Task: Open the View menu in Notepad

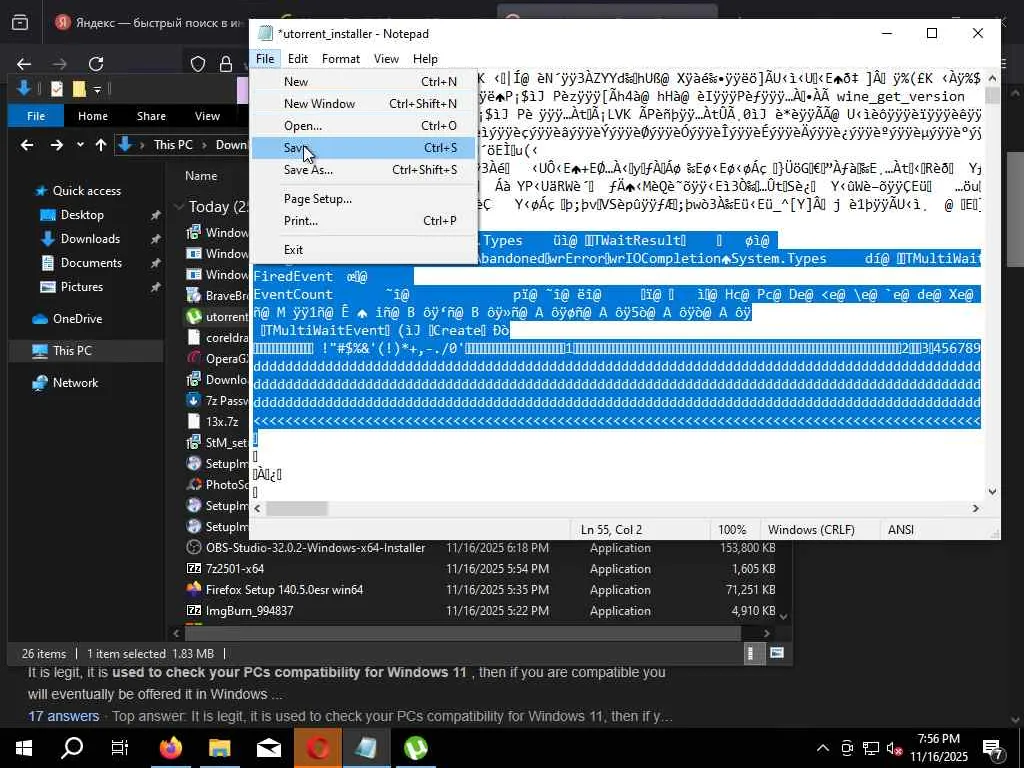Action: click(x=386, y=59)
